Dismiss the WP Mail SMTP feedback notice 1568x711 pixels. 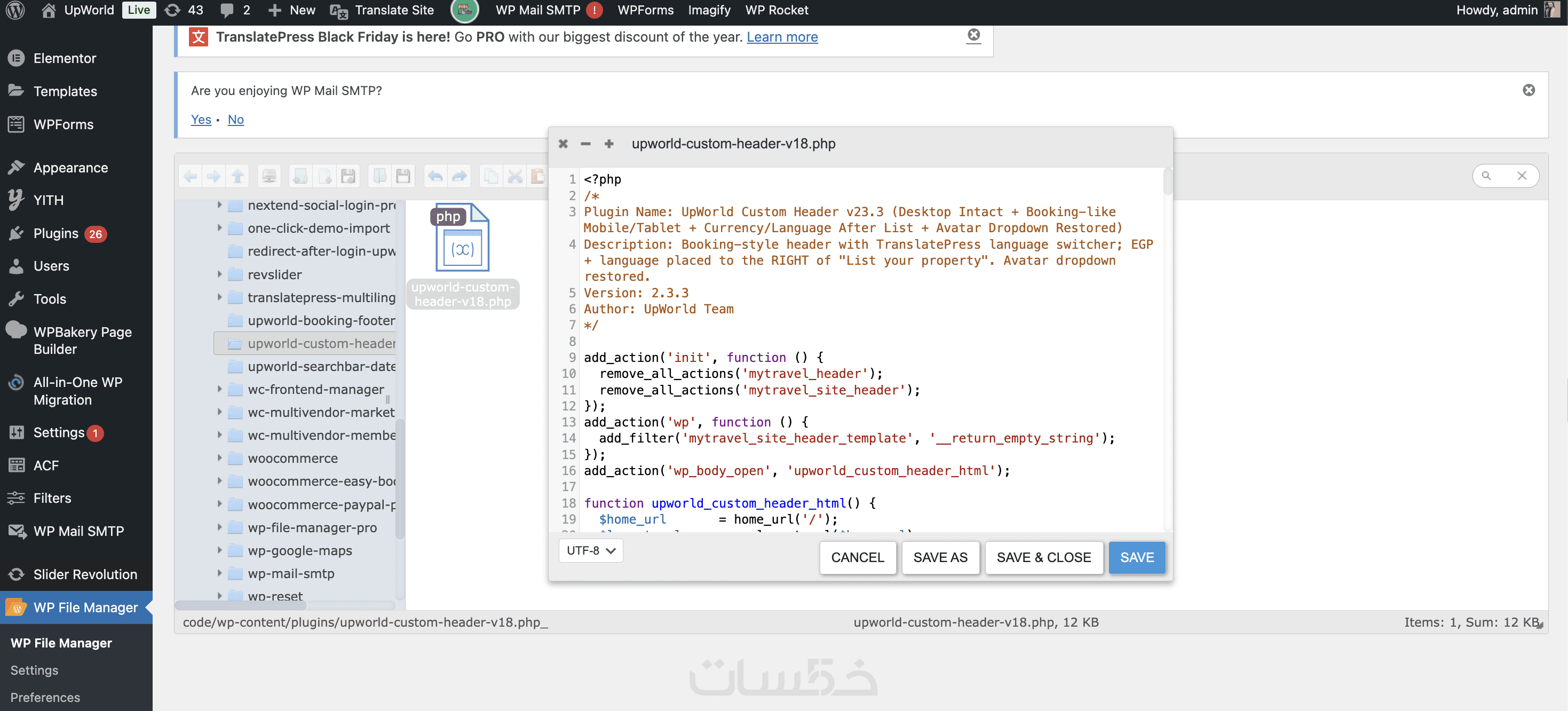point(1529,90)
